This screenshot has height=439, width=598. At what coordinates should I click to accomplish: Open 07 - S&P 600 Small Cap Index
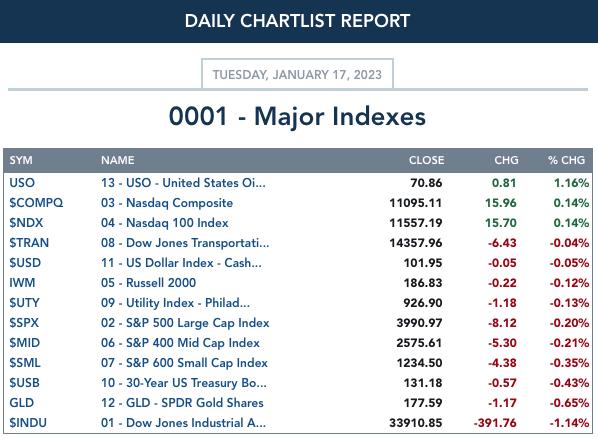pos(184,363)
